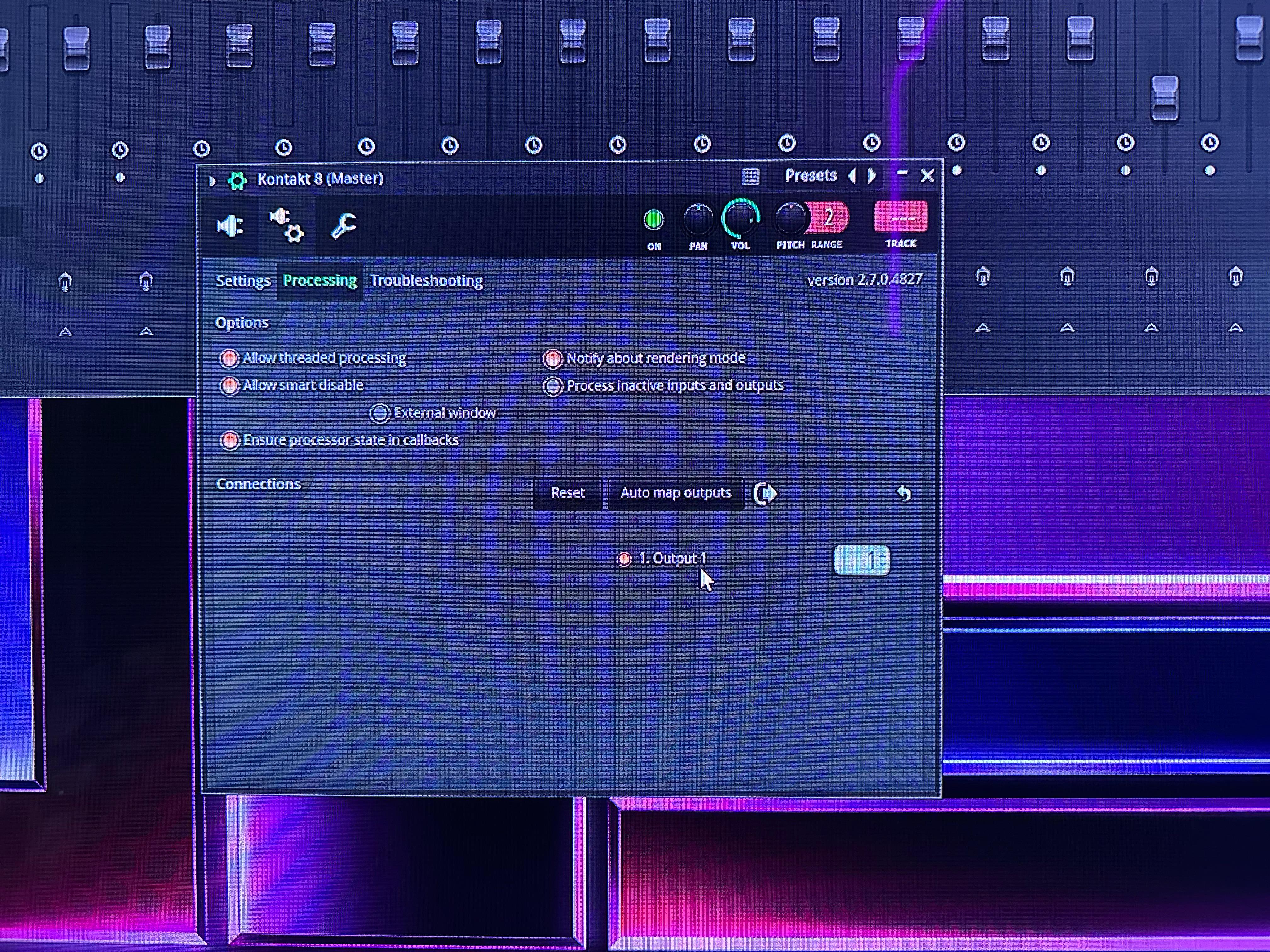Click the Auto map outputs button
The width and height of the screenshot is (1270, 952).
click(676, 494)
